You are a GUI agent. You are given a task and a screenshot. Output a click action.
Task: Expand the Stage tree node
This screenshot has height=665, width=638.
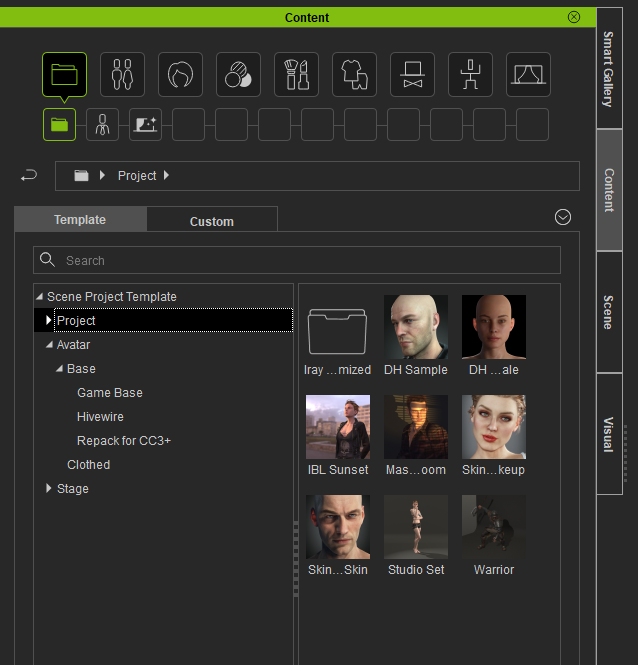click(x=48, y=488)
